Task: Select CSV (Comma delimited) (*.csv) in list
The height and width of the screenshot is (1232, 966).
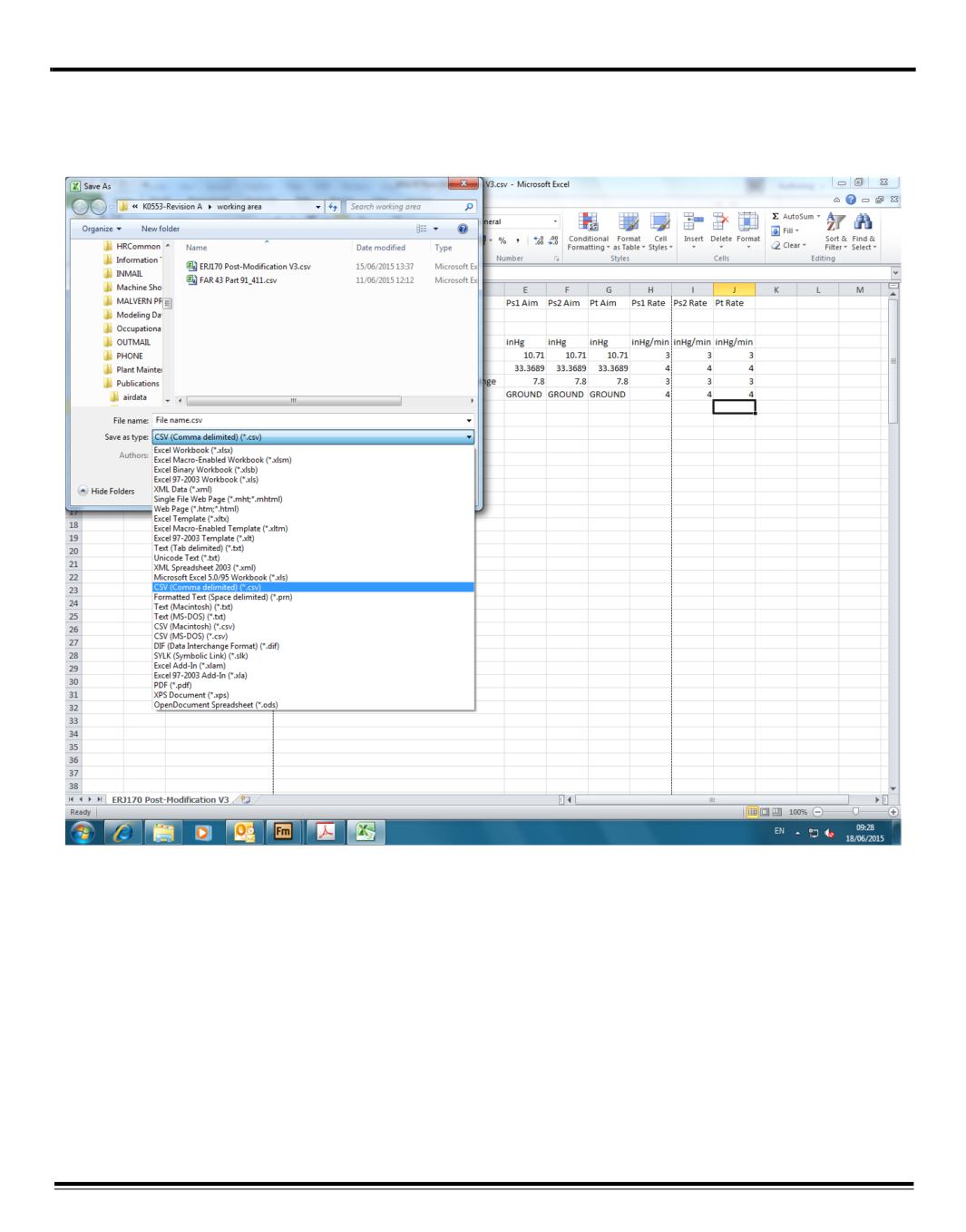Action: [313, 587]
